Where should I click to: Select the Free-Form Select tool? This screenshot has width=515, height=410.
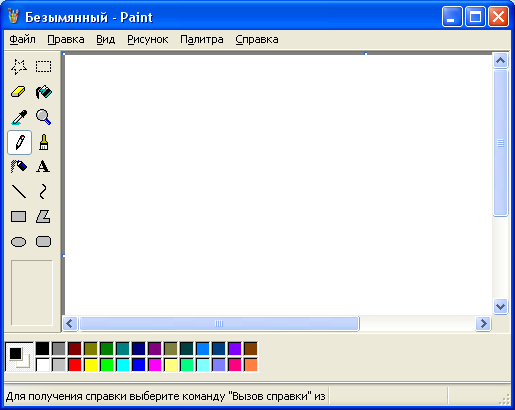[19, 67]
